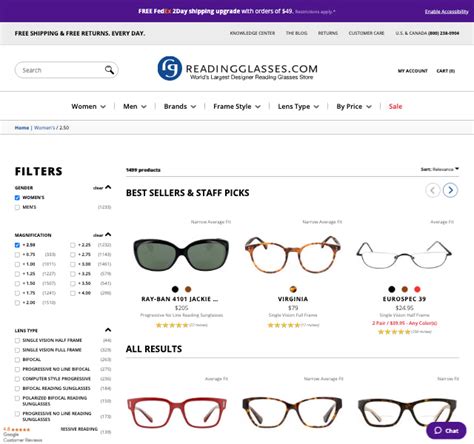Open Ray-Ban 4101 Jackie product title
This screenshot has height=444, width=474.
point(180,299)
